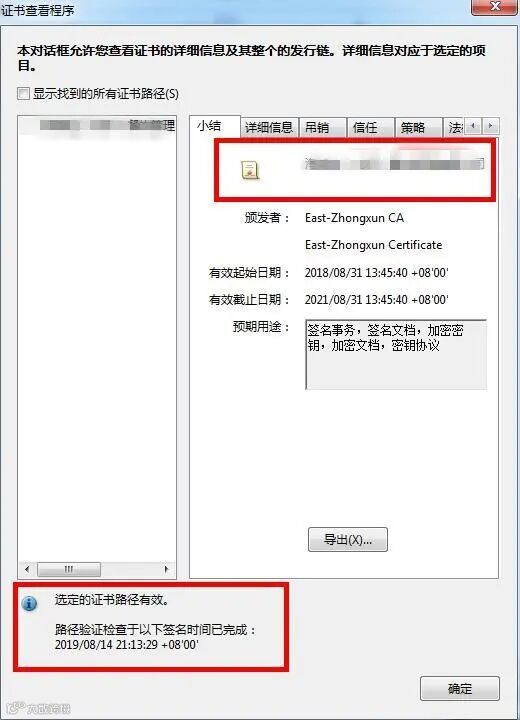The height and width of the screenshot is (720, 520).
Task: Click the blue information icon
Action: tap(29, 603)
